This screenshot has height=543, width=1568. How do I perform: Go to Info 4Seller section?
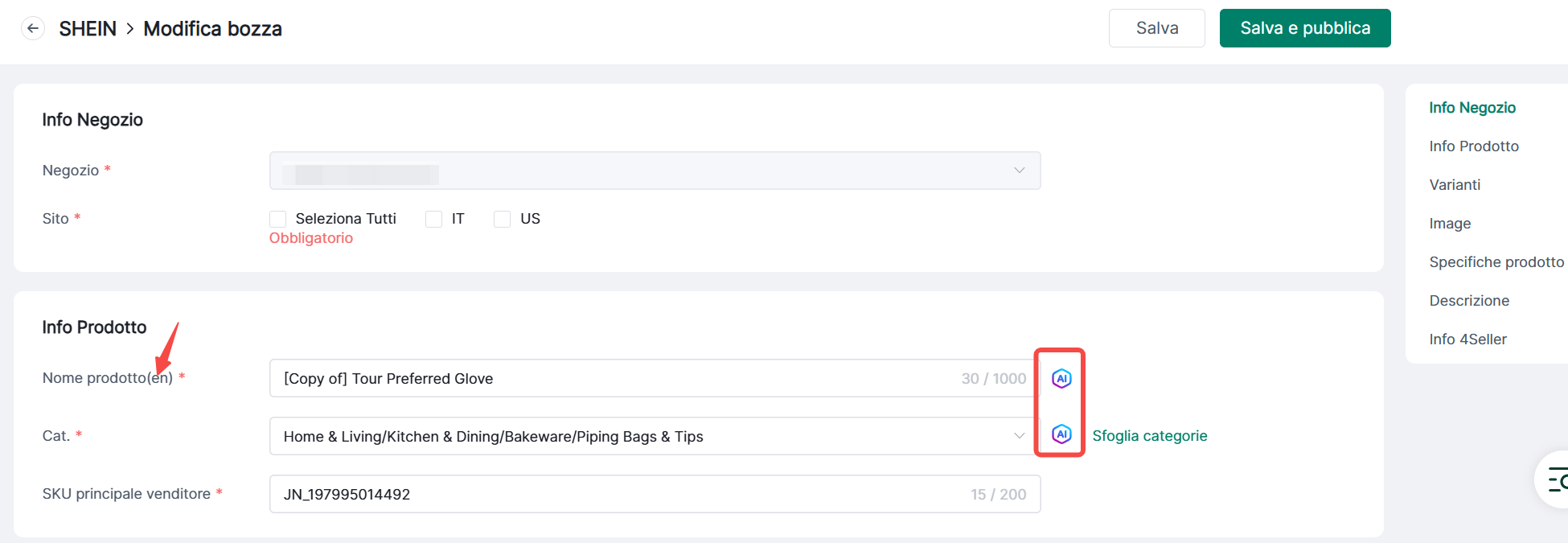pyautogui.click(x=1467, y=339)
